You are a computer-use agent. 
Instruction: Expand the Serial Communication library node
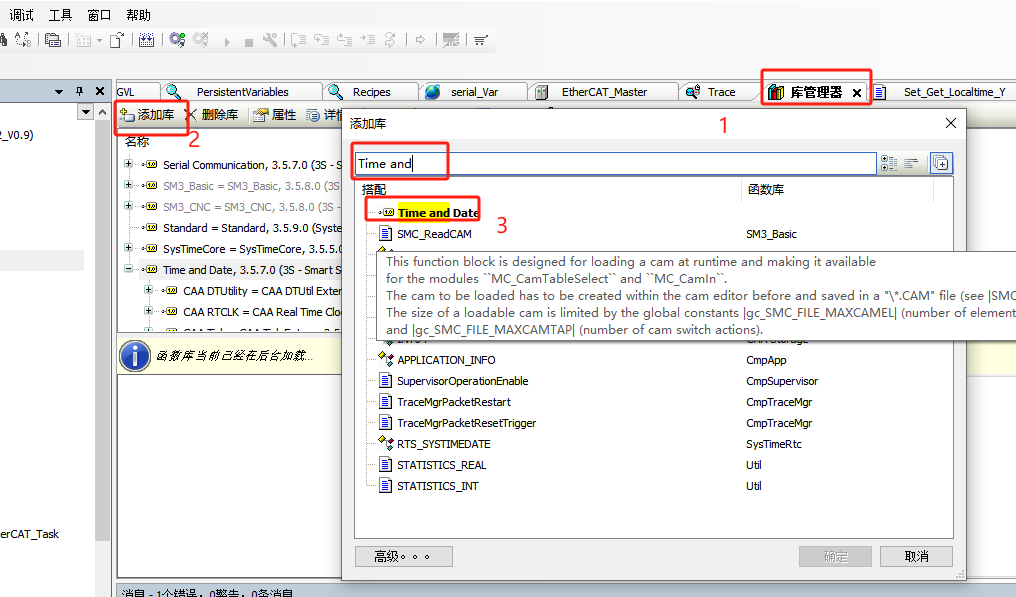(x=128, y=163)
